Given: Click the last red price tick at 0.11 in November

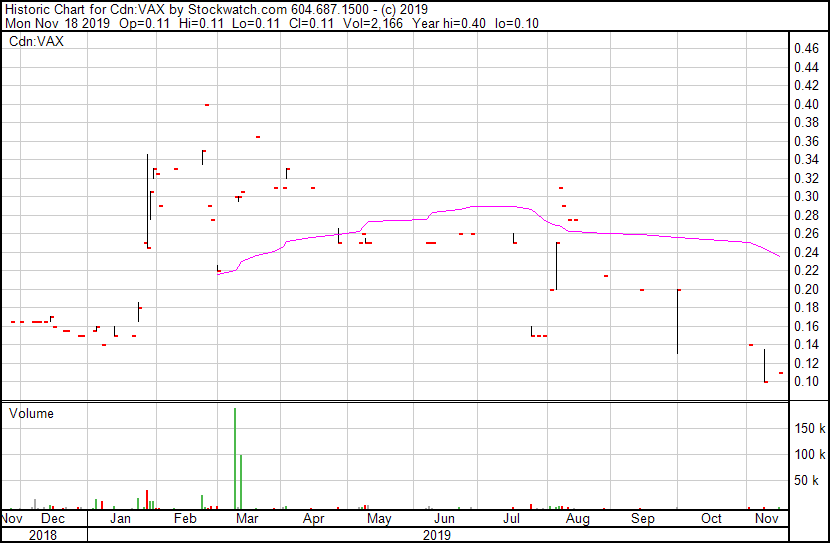Looking at the screenshot, I should point(781,373).
